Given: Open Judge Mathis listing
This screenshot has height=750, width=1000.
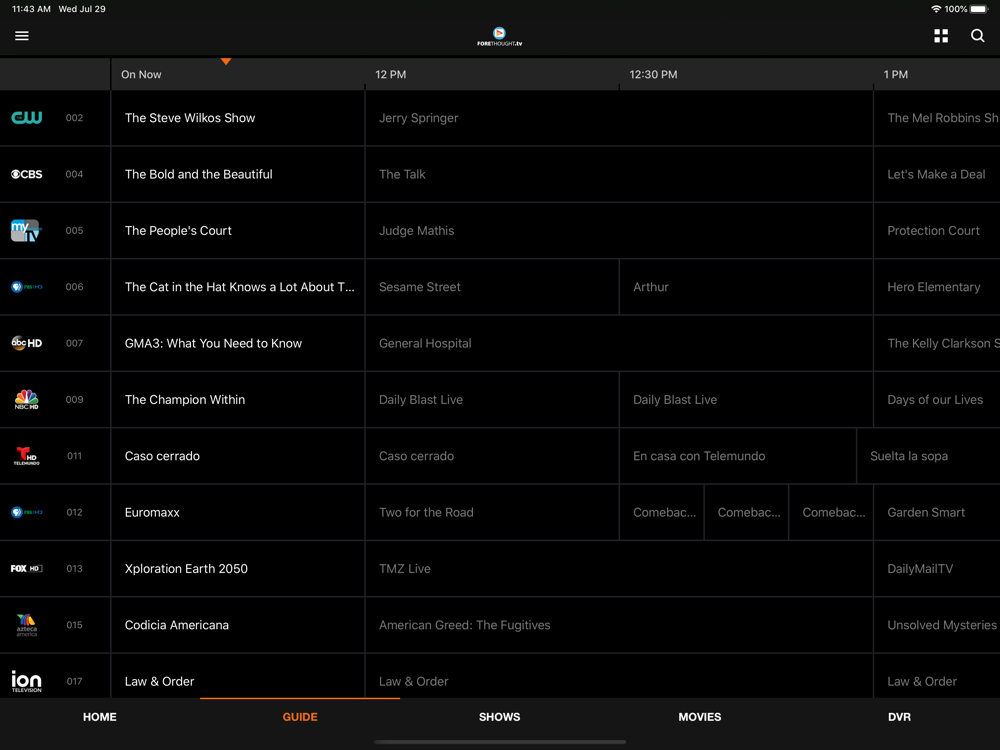Looking at the screenshot, I should [x=619, y=231].
